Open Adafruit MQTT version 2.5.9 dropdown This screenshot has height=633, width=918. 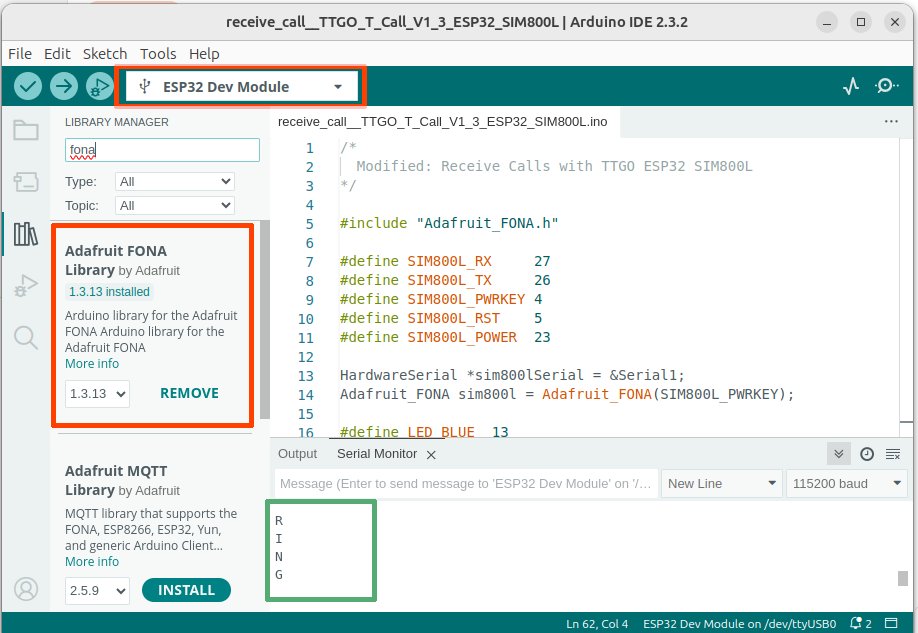pos(97,590)
